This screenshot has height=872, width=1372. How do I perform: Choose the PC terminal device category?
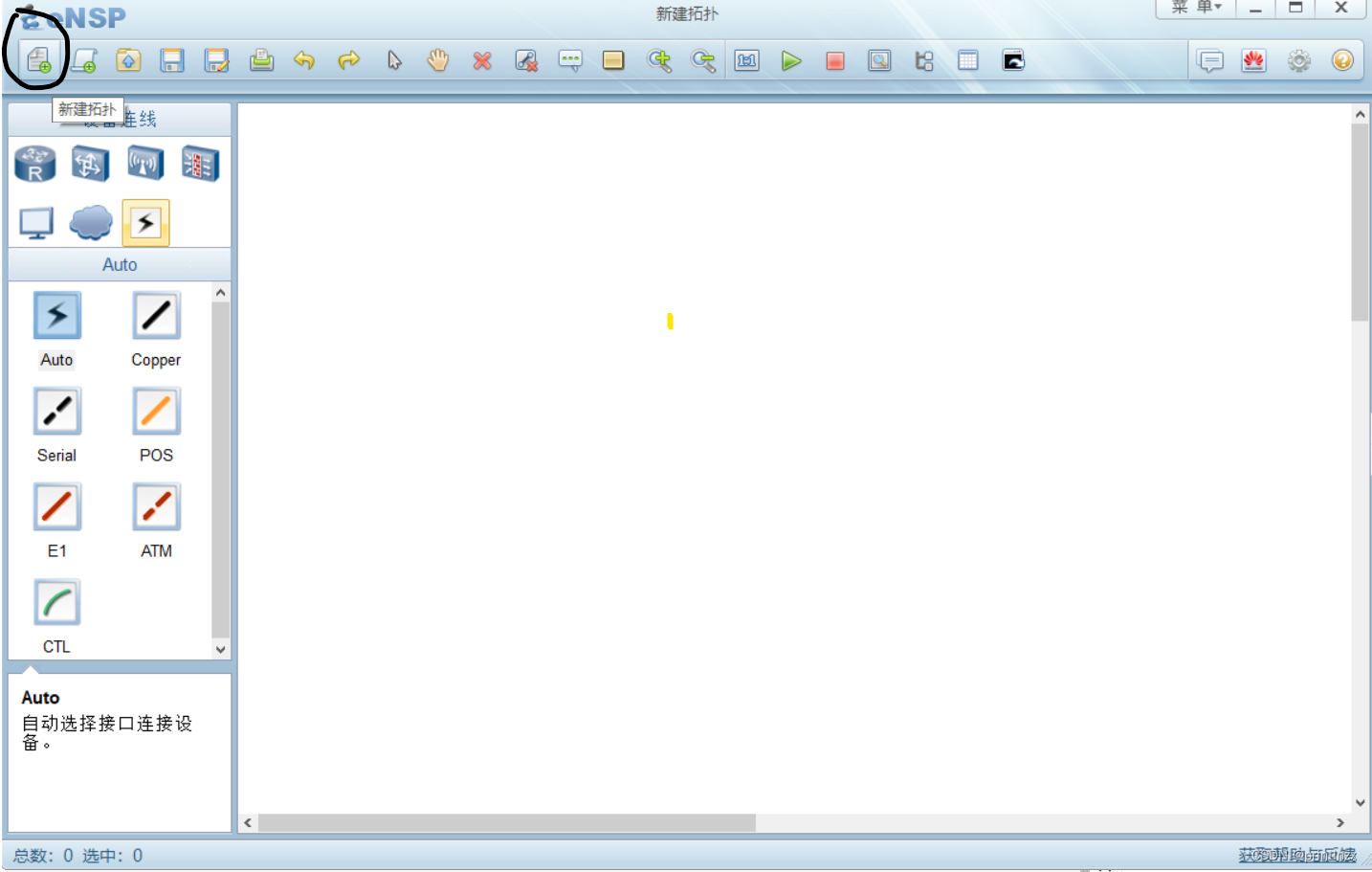click(x=36, y=224)
